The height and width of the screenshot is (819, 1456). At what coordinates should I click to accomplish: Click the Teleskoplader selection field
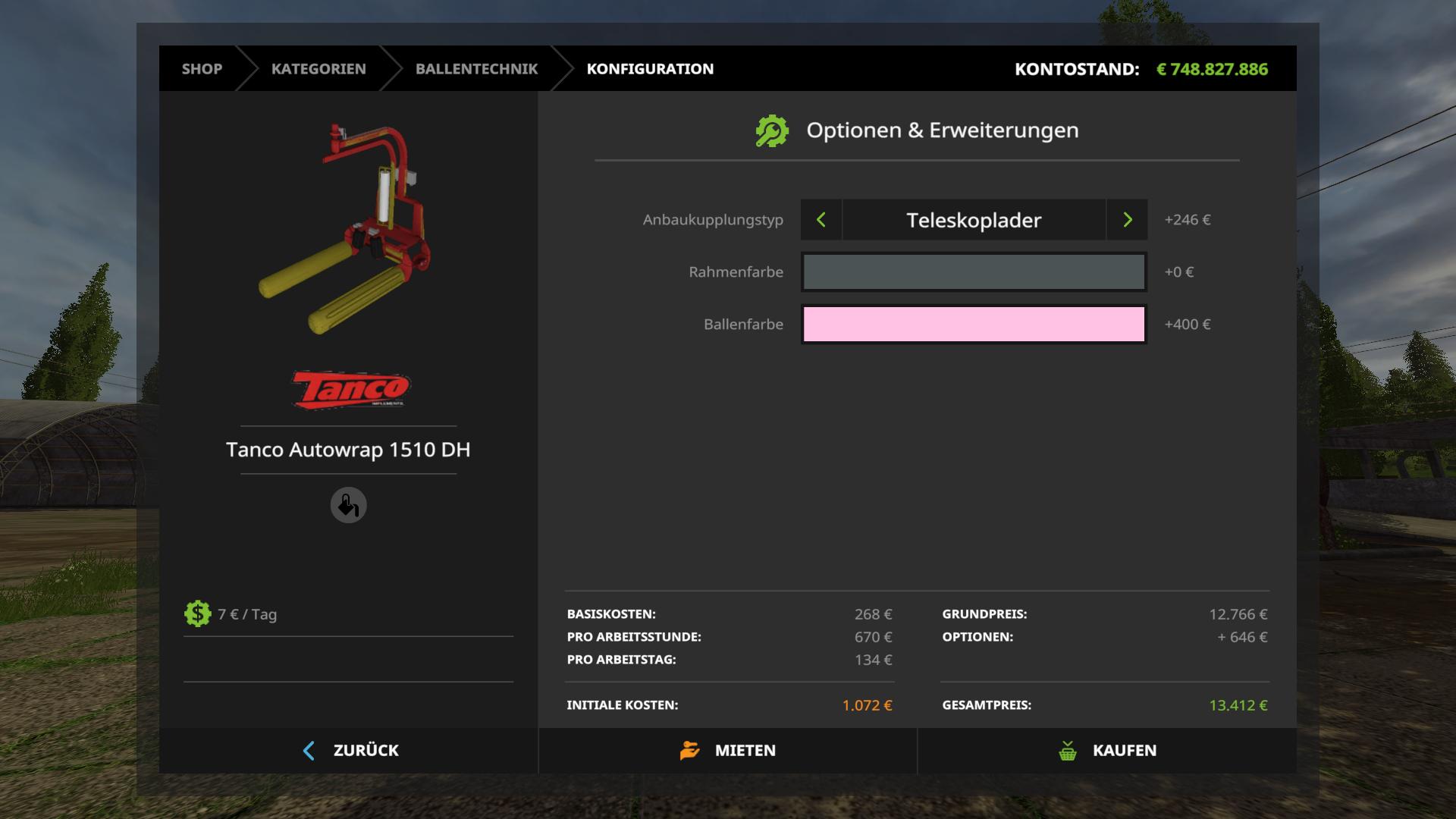click(x=974, y=220)
